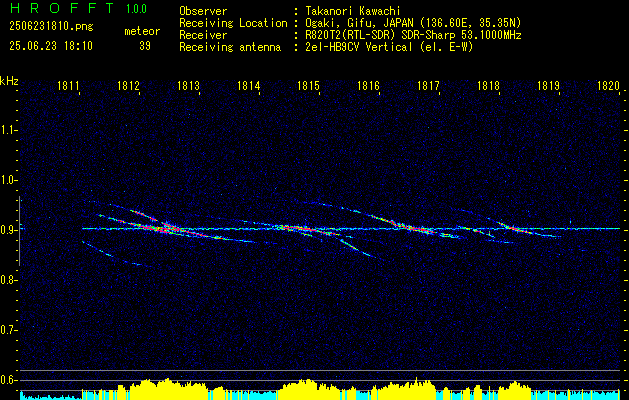Image resolution: width=629 pixels, height=400 pixels.
Task: Click the 1820 time axis label
Action: coord(608,85)
